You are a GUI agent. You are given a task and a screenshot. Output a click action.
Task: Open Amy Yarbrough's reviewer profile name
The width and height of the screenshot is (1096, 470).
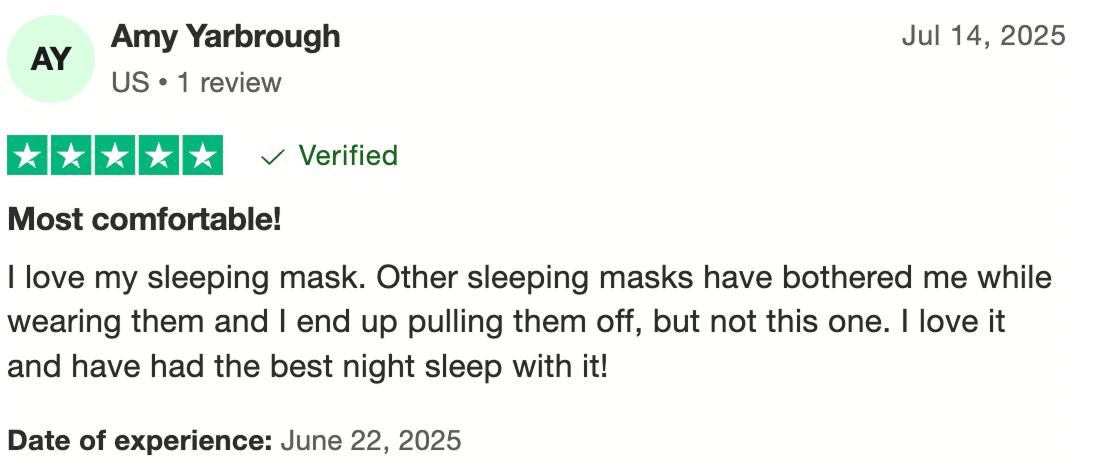[225, 37]
